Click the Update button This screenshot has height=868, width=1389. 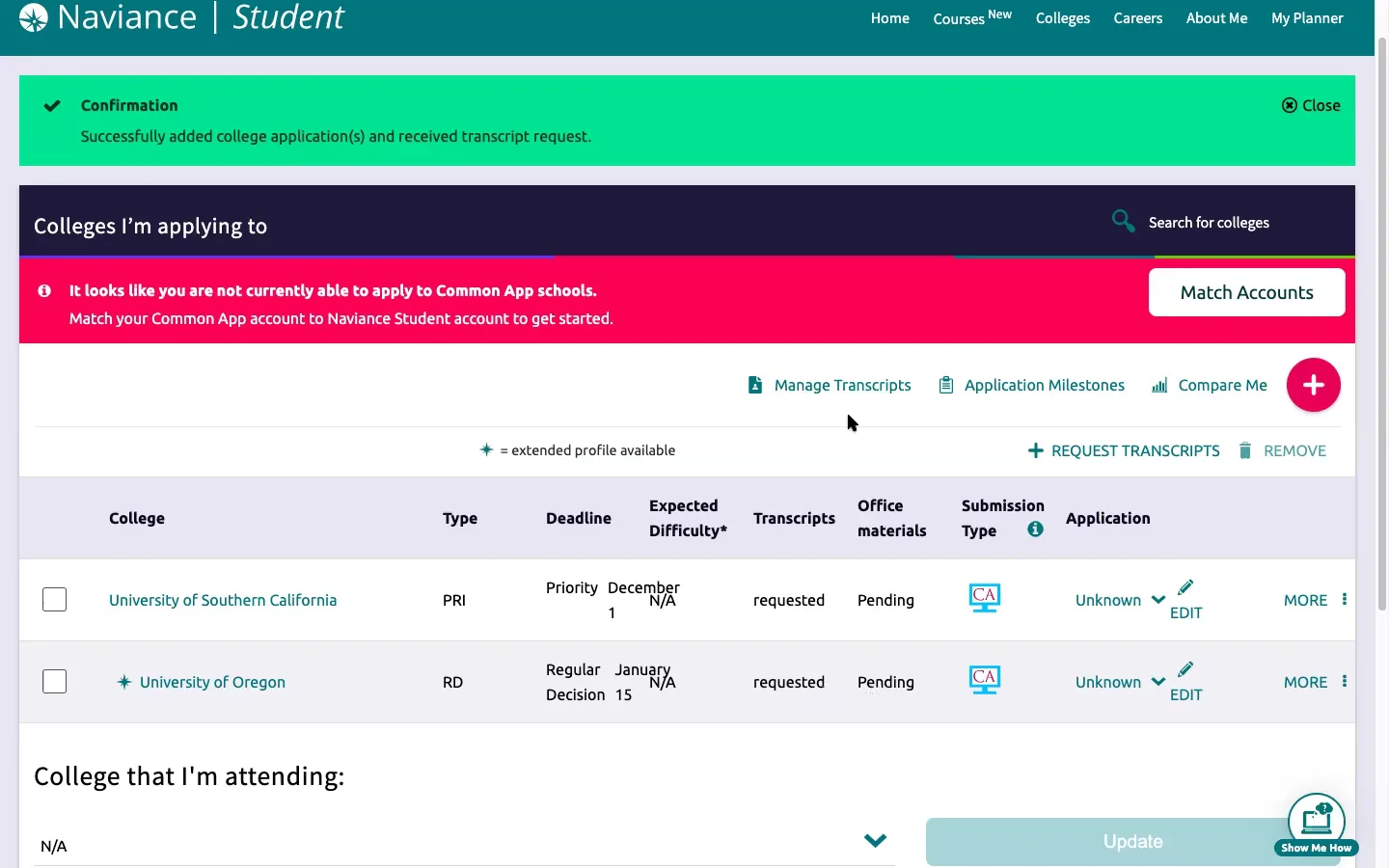tap(1132, 842)
